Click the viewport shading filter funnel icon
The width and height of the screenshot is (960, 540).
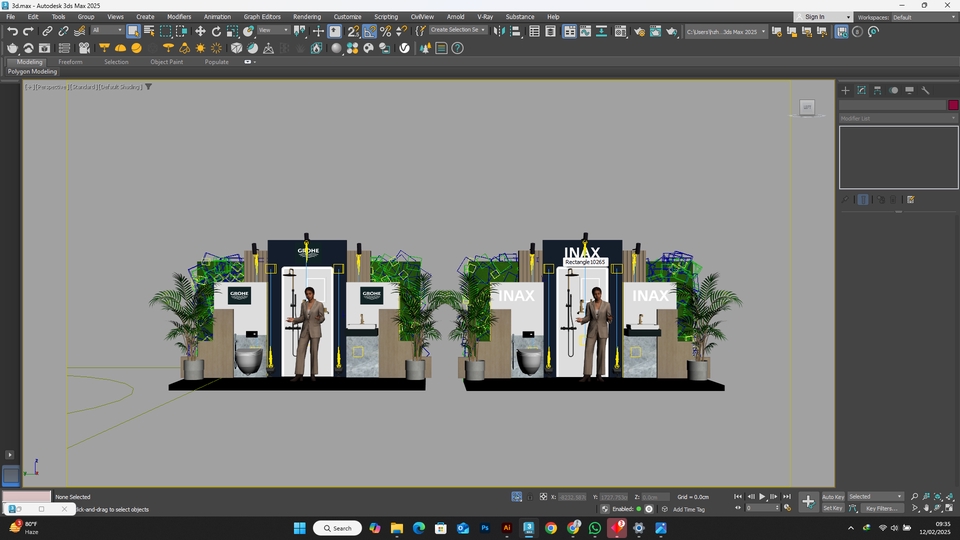(148, 87)
